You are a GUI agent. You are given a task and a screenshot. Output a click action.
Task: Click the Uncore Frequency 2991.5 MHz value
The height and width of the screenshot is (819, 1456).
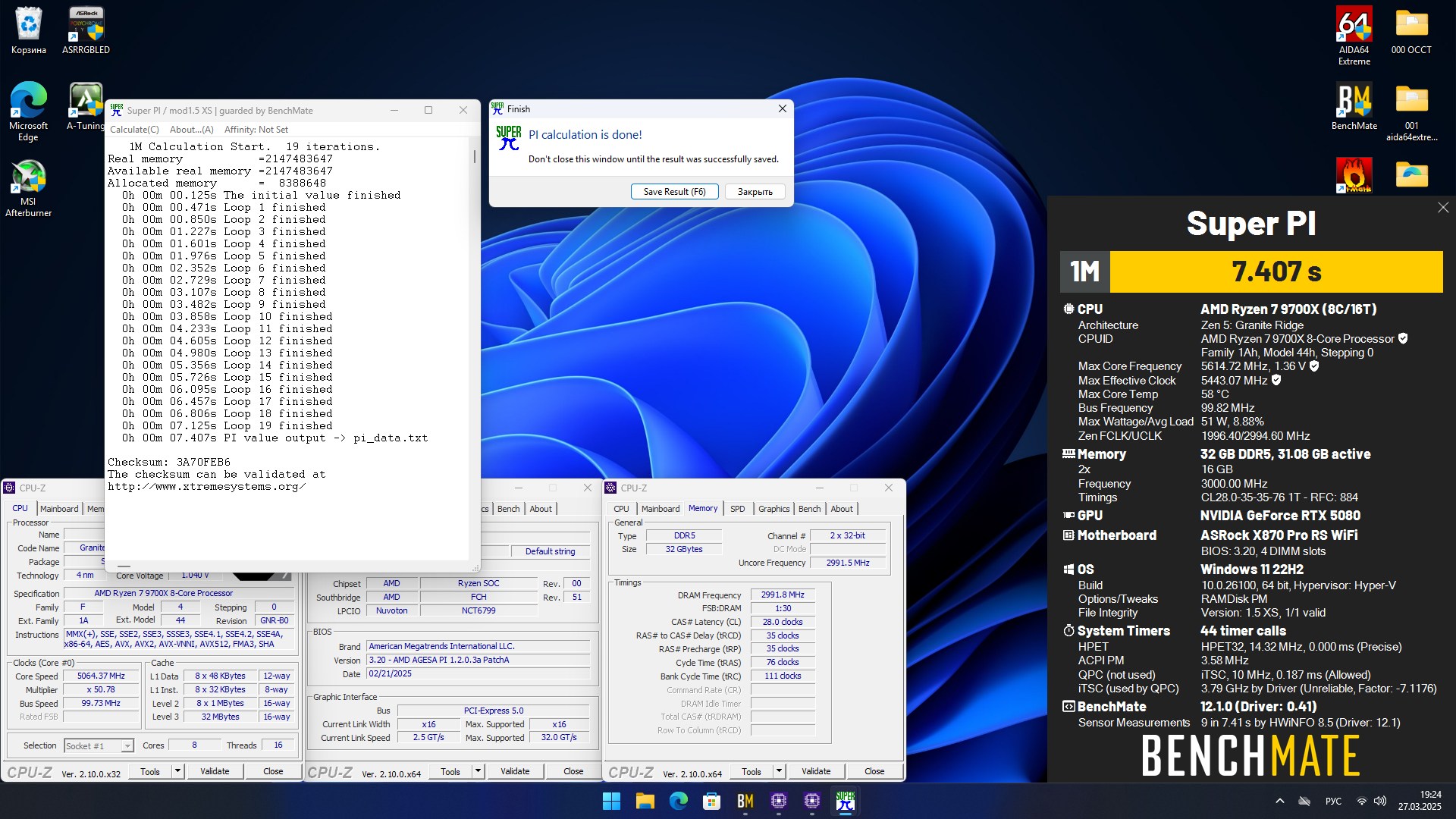848,563
